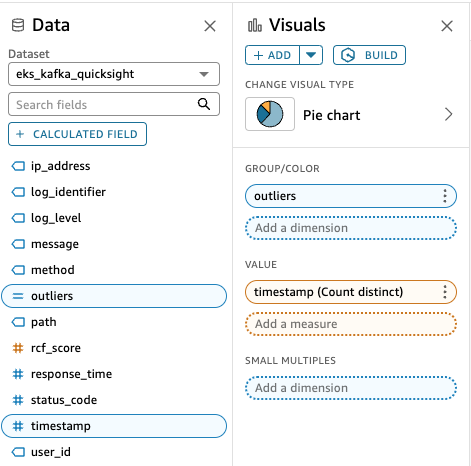Image resolution: width=471 pixels, height=466 pixels.
Task: Click the pie chart visual type thumbnail
Action: (x=270, y=114)
